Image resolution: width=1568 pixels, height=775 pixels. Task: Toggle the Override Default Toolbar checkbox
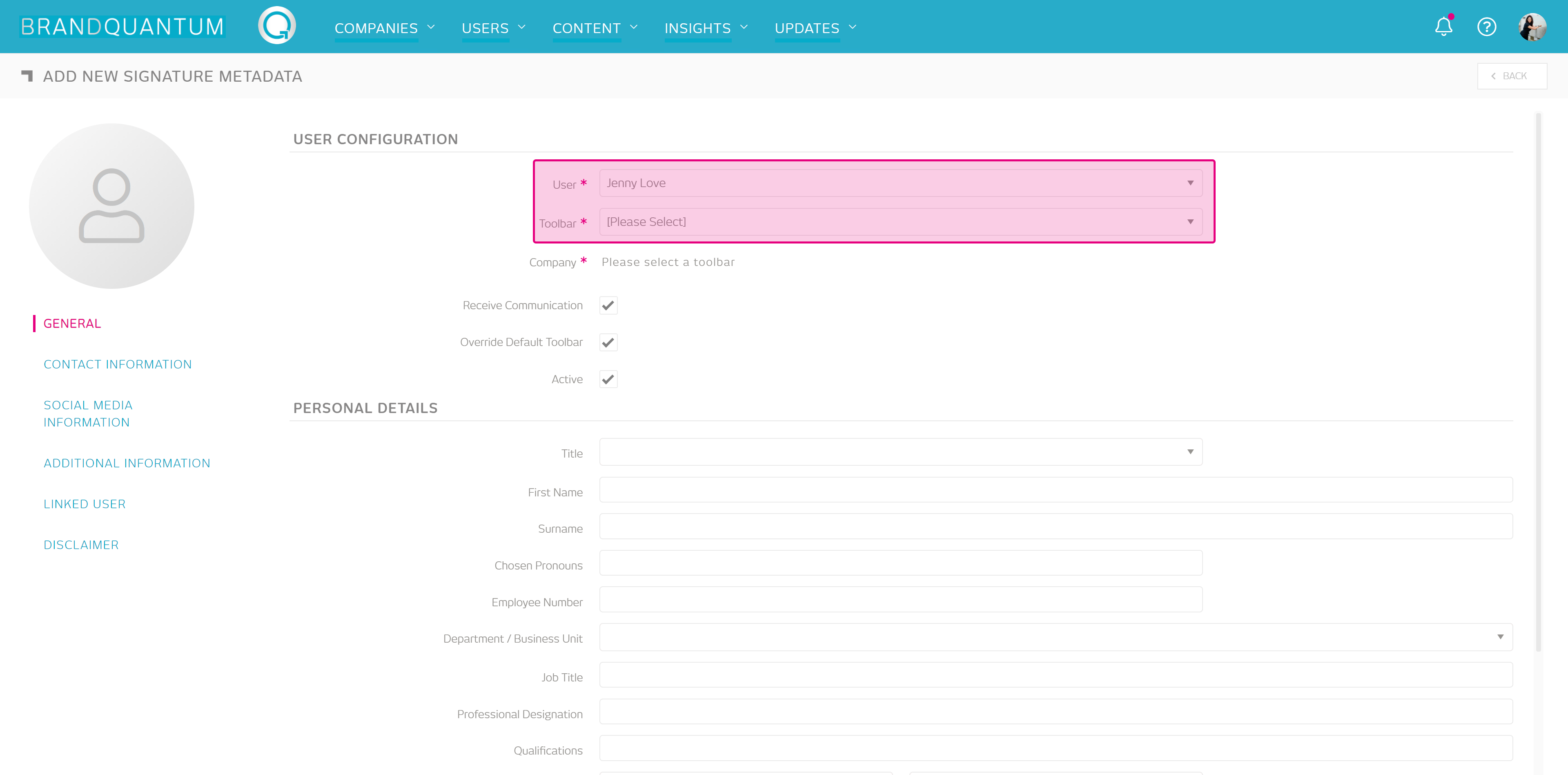608,342
